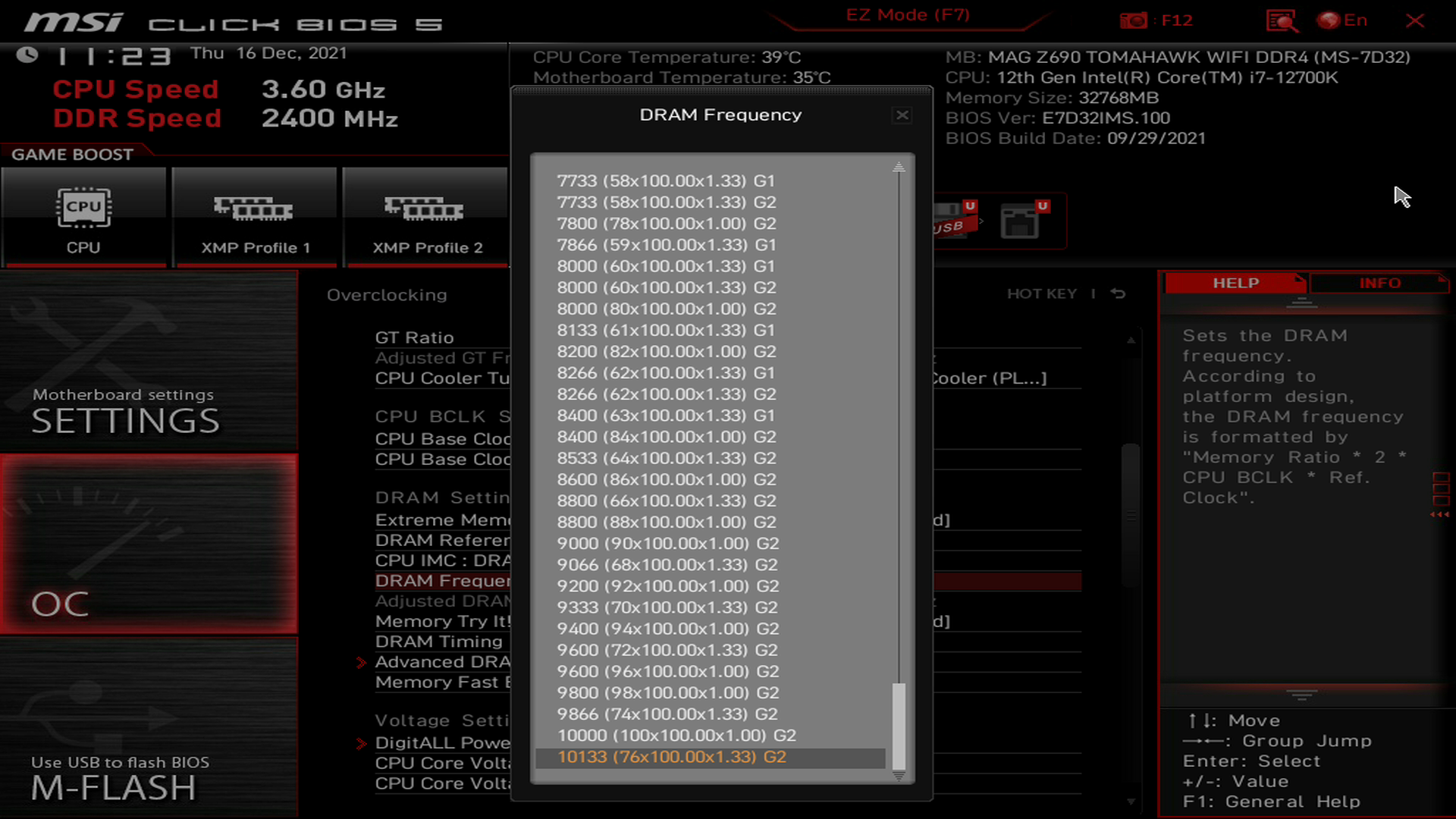Click the scroll down arrow in frequency list
1456x819 pixels.
coord(899,776)
